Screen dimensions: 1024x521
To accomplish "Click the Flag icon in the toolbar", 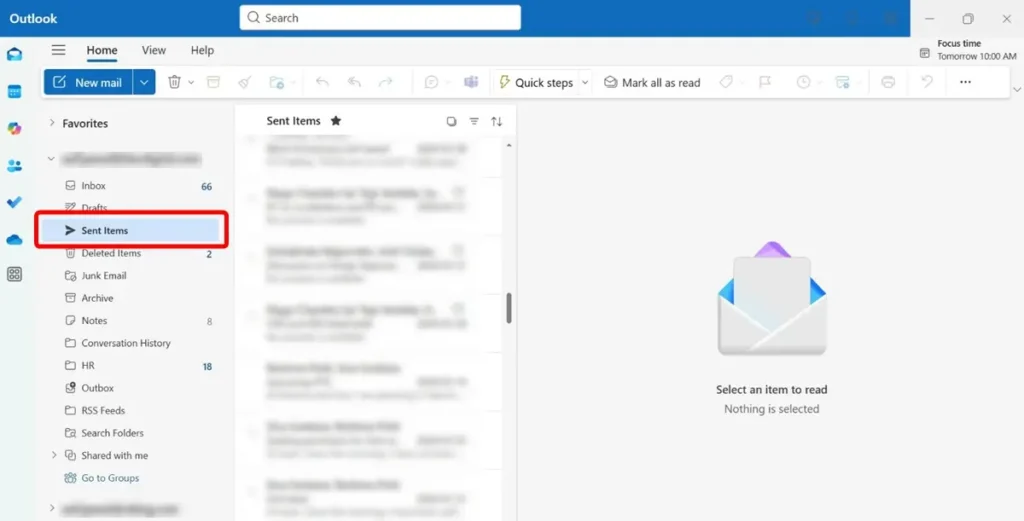I will tap(765, 82).
